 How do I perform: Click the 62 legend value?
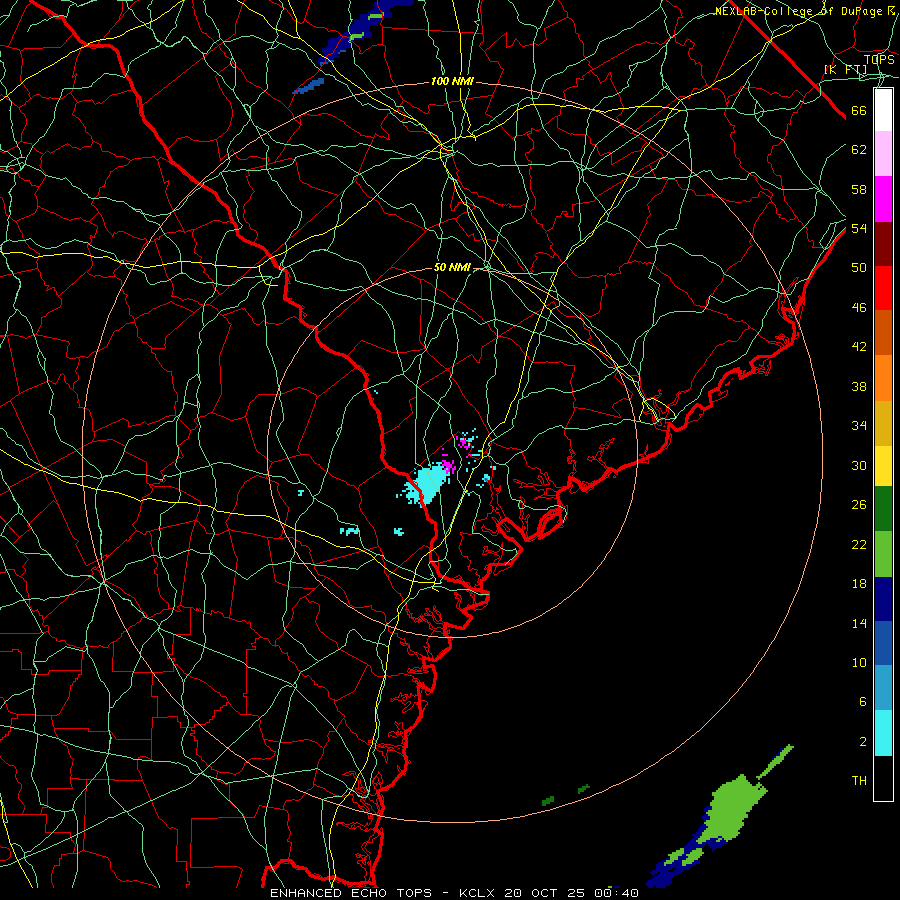(859, 150)
